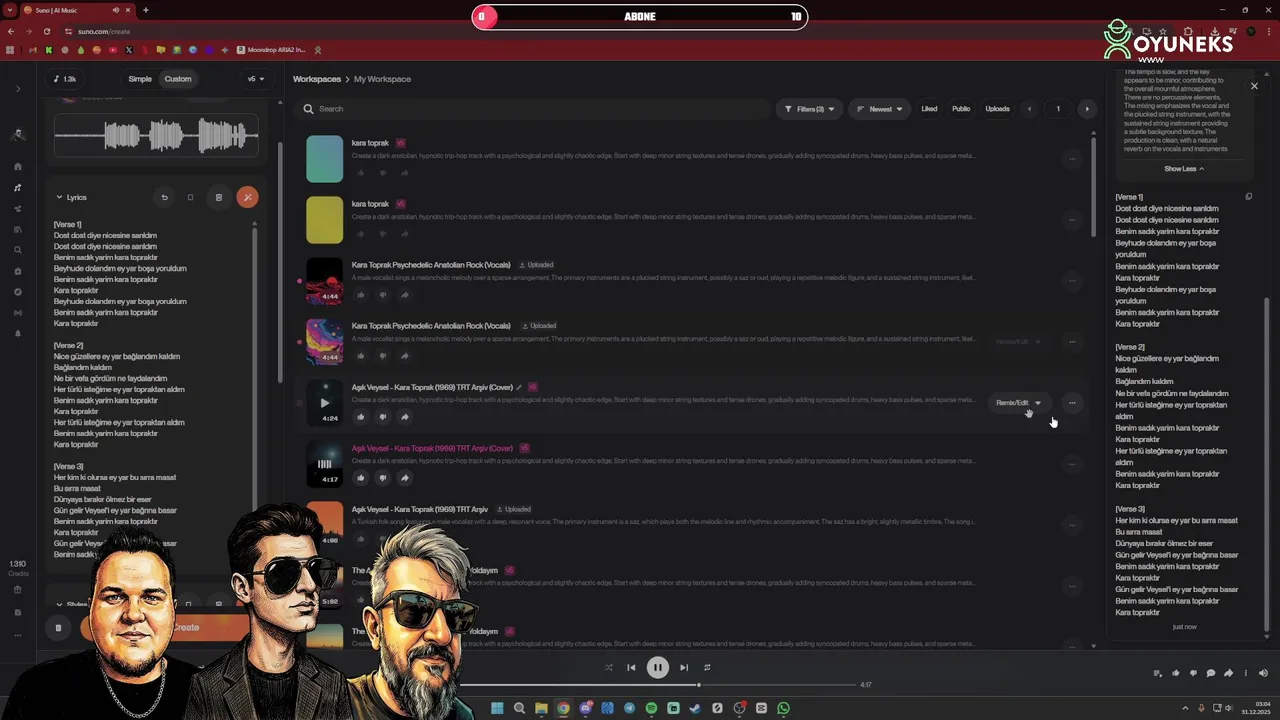Click the 1.3k credits music-note badge
This screenshot has width=1280, height=720.
65,79
